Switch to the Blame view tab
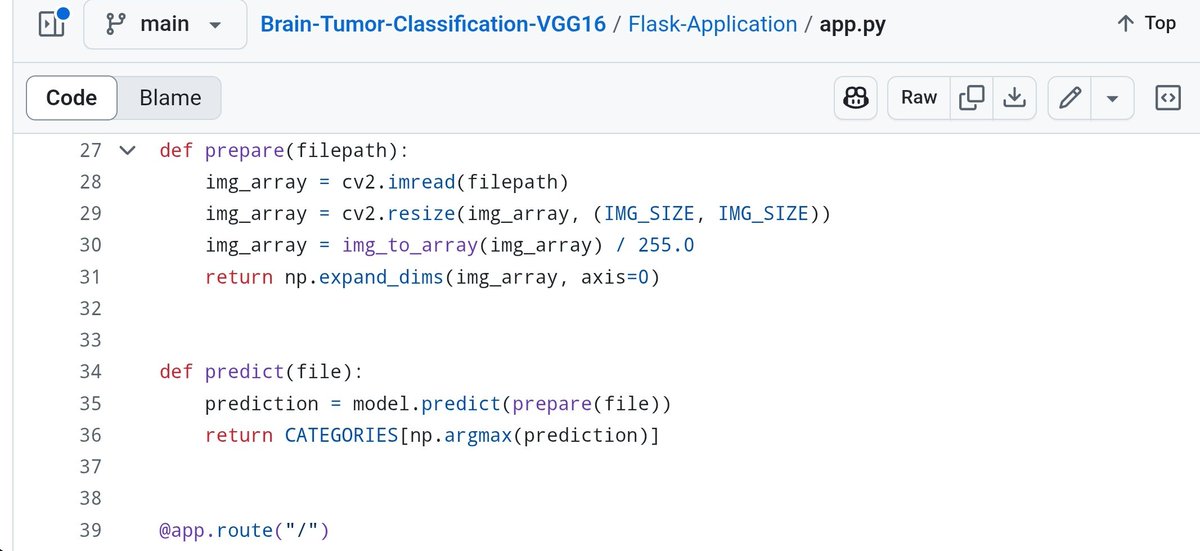This screenshot has width=1200, height=551. pyautogui.click(x=170, y=98)
